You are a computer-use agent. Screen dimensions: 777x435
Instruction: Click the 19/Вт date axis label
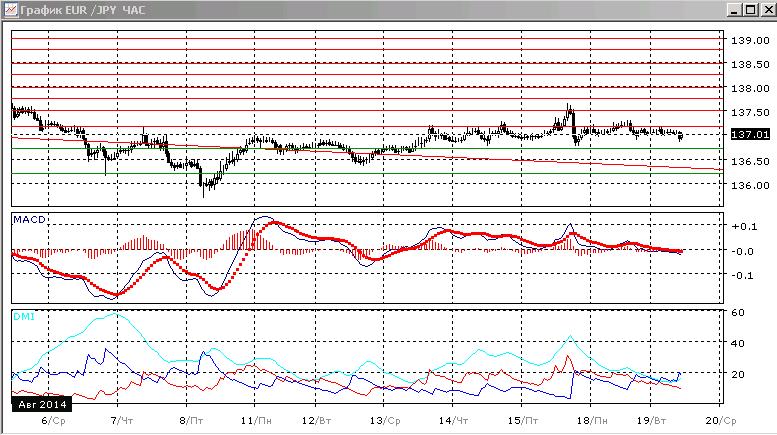(x=651, y=421)
